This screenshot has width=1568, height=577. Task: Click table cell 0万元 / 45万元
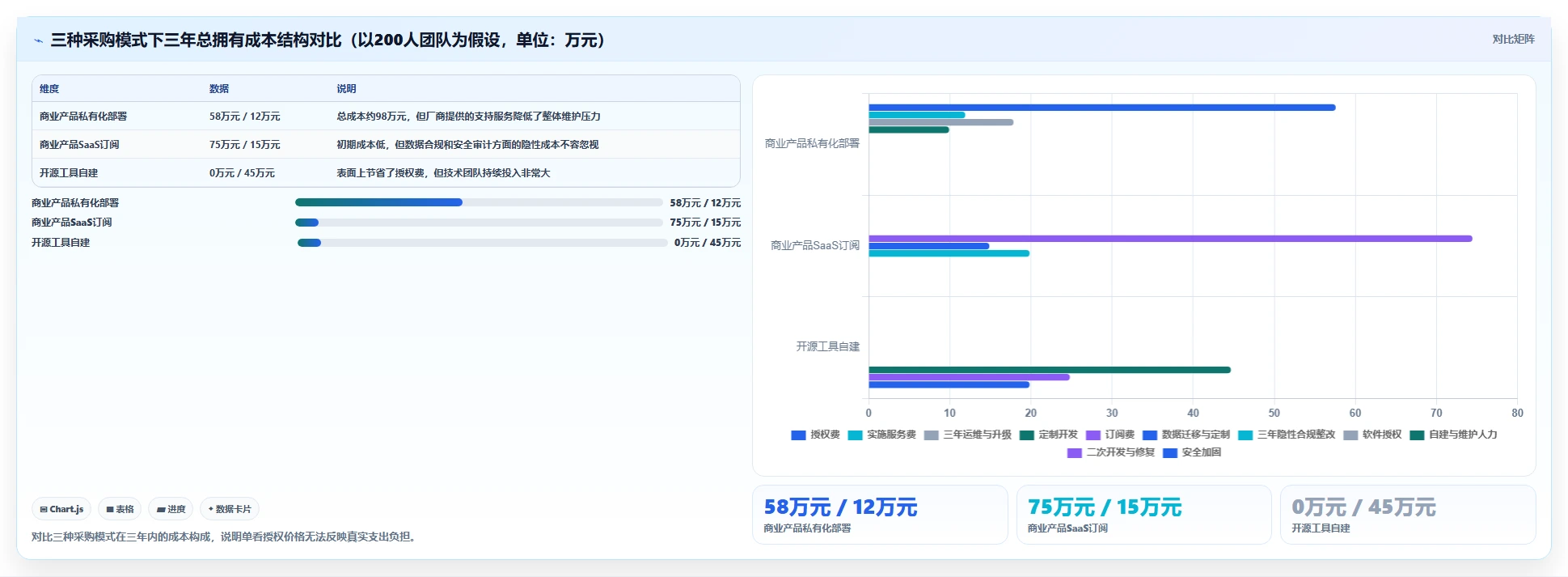tap(242, 173)
